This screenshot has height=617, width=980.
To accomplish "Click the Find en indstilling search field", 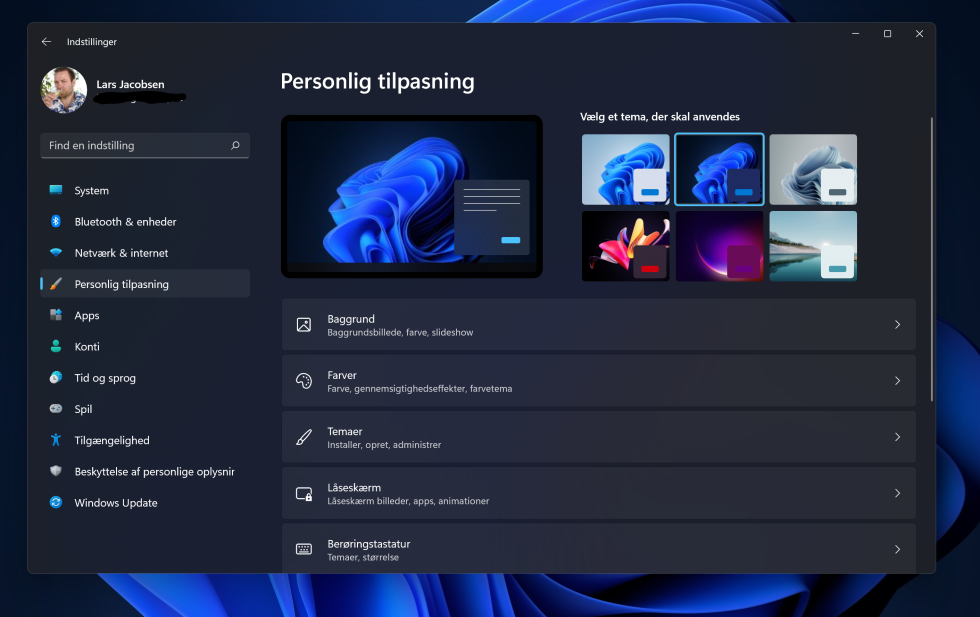I will pos(145,145).
